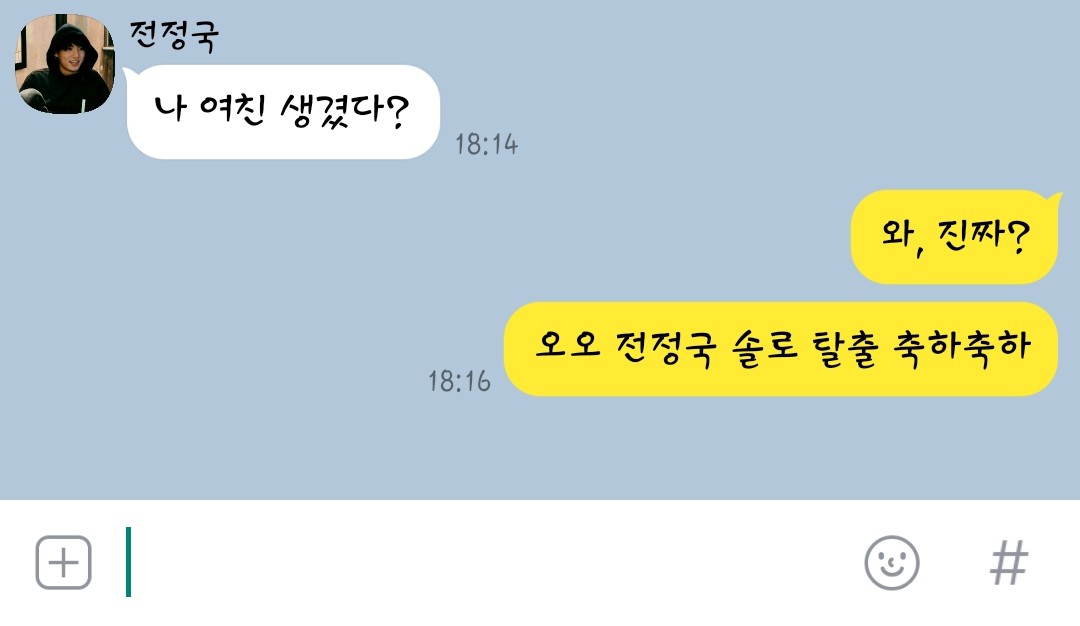Screen dimensions: 1080x626
Task: Tap the hashtag search icon
Action: pos(1009,563)
